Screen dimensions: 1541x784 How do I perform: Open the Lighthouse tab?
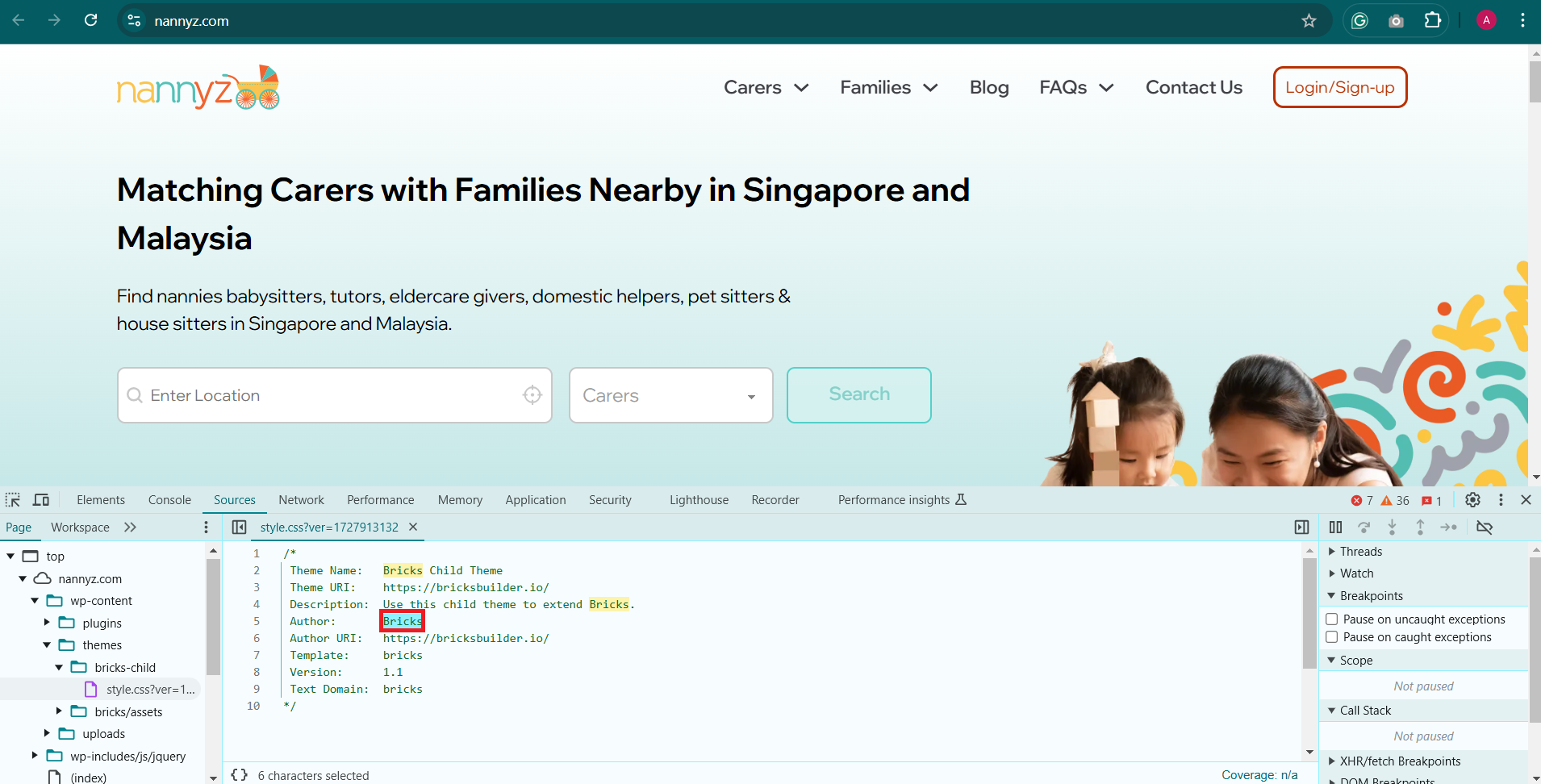click(x=699, y=500)
